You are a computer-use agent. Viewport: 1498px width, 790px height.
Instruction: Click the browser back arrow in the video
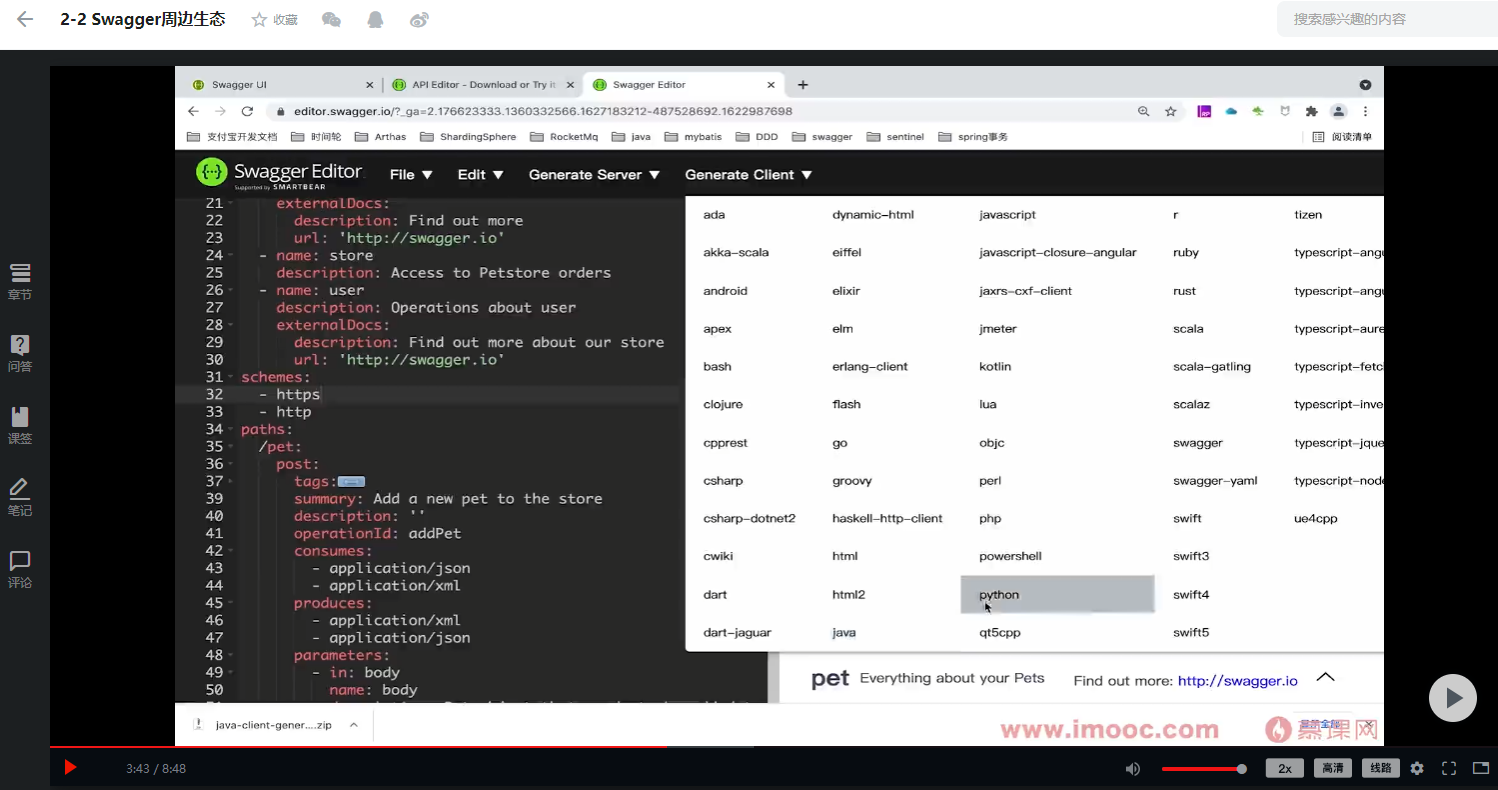coord(193,112)
